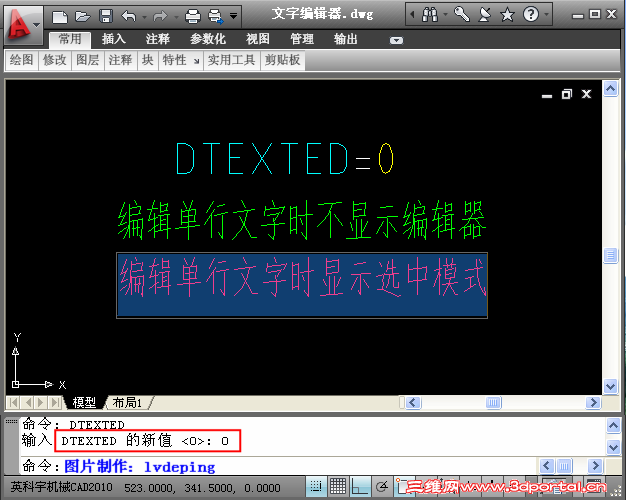Screen dimensions: 626x500
Task: Click drawing vertical scrollbar up arrow
Action: coord(610,88)
